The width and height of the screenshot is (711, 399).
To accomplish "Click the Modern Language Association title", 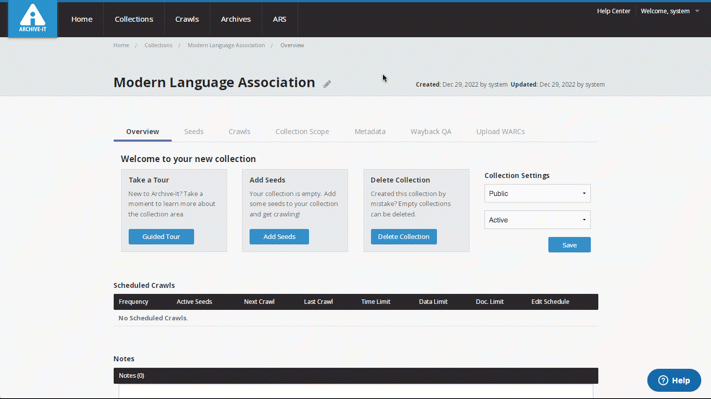I will point(214,83).
